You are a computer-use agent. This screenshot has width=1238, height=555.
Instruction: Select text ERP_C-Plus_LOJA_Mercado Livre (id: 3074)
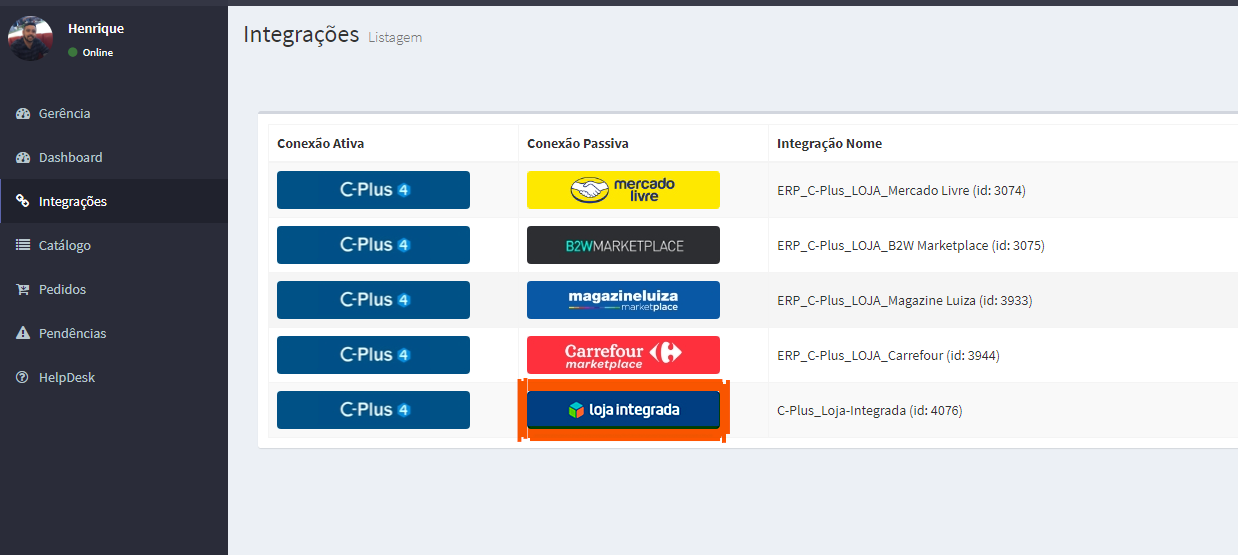(x=901, y=190)
